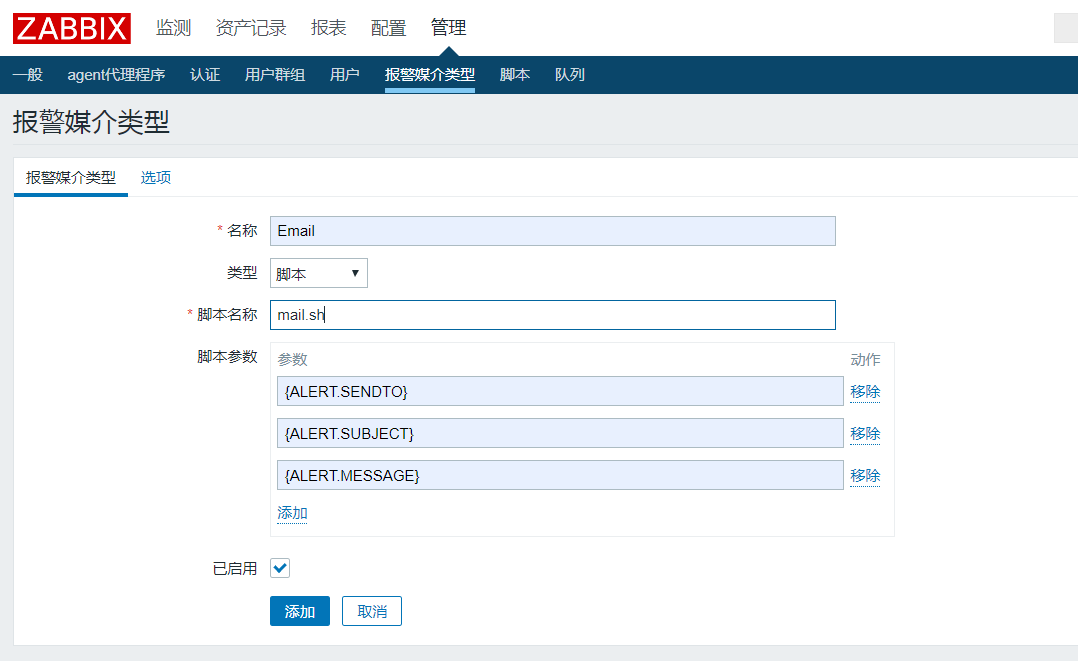Remove the {ALERT.SENDTO} parameter

coord(865,392)
